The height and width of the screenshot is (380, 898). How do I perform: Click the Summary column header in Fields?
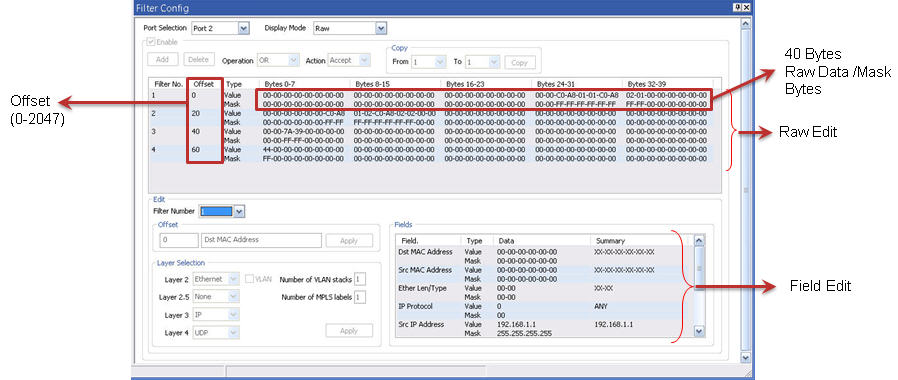(640, 241)
